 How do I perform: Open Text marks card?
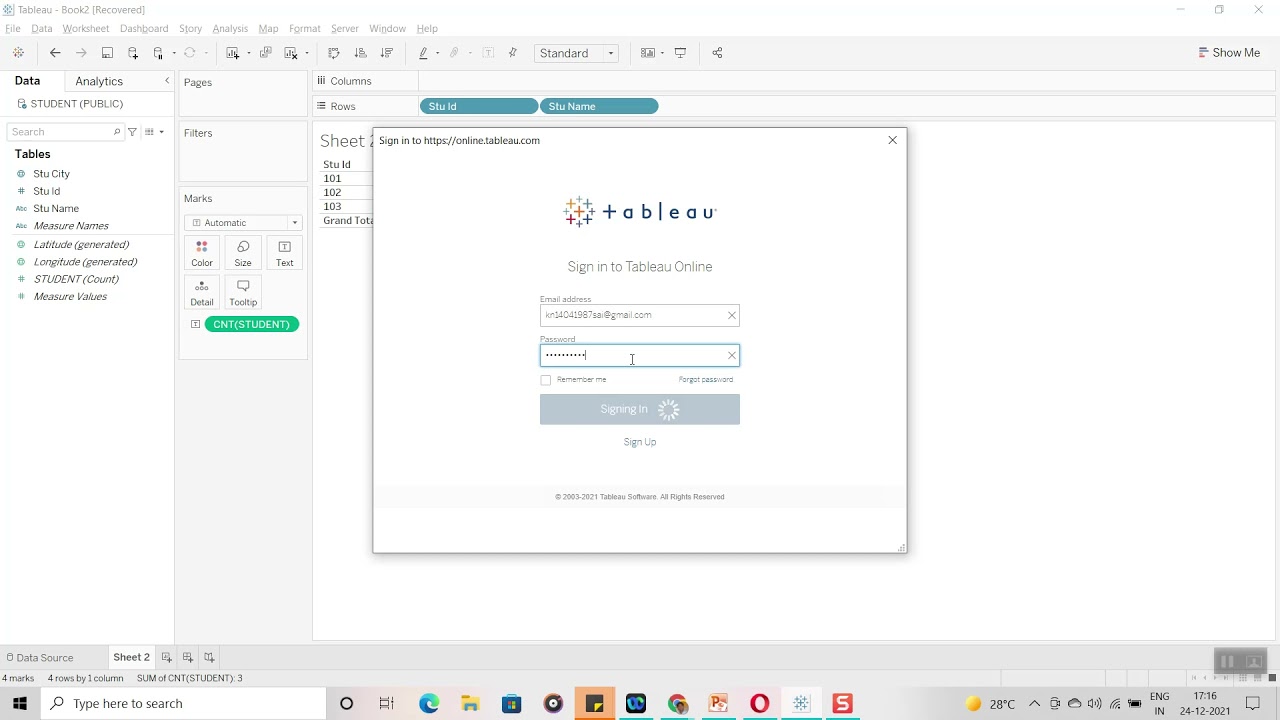click(285, 253)
